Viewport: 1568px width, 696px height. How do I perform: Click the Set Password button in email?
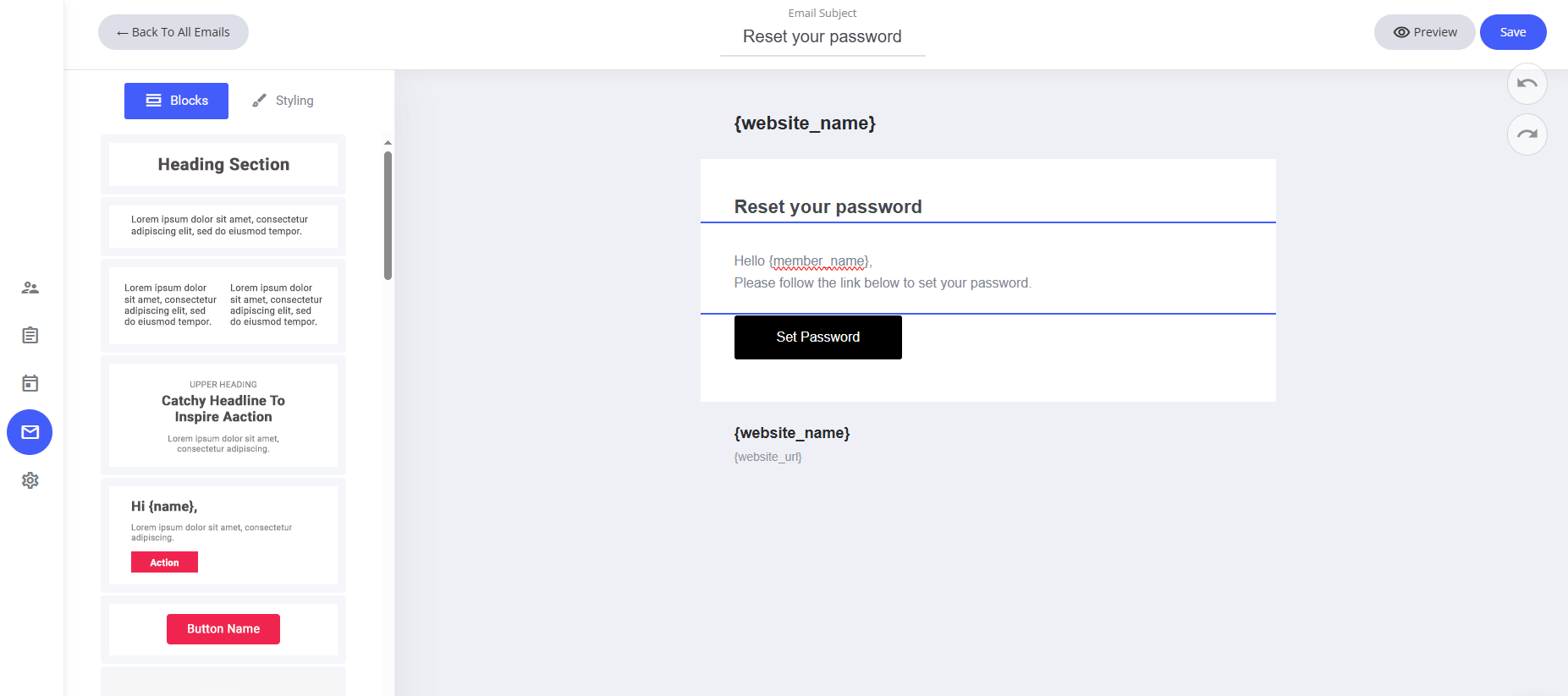[817, 337]
